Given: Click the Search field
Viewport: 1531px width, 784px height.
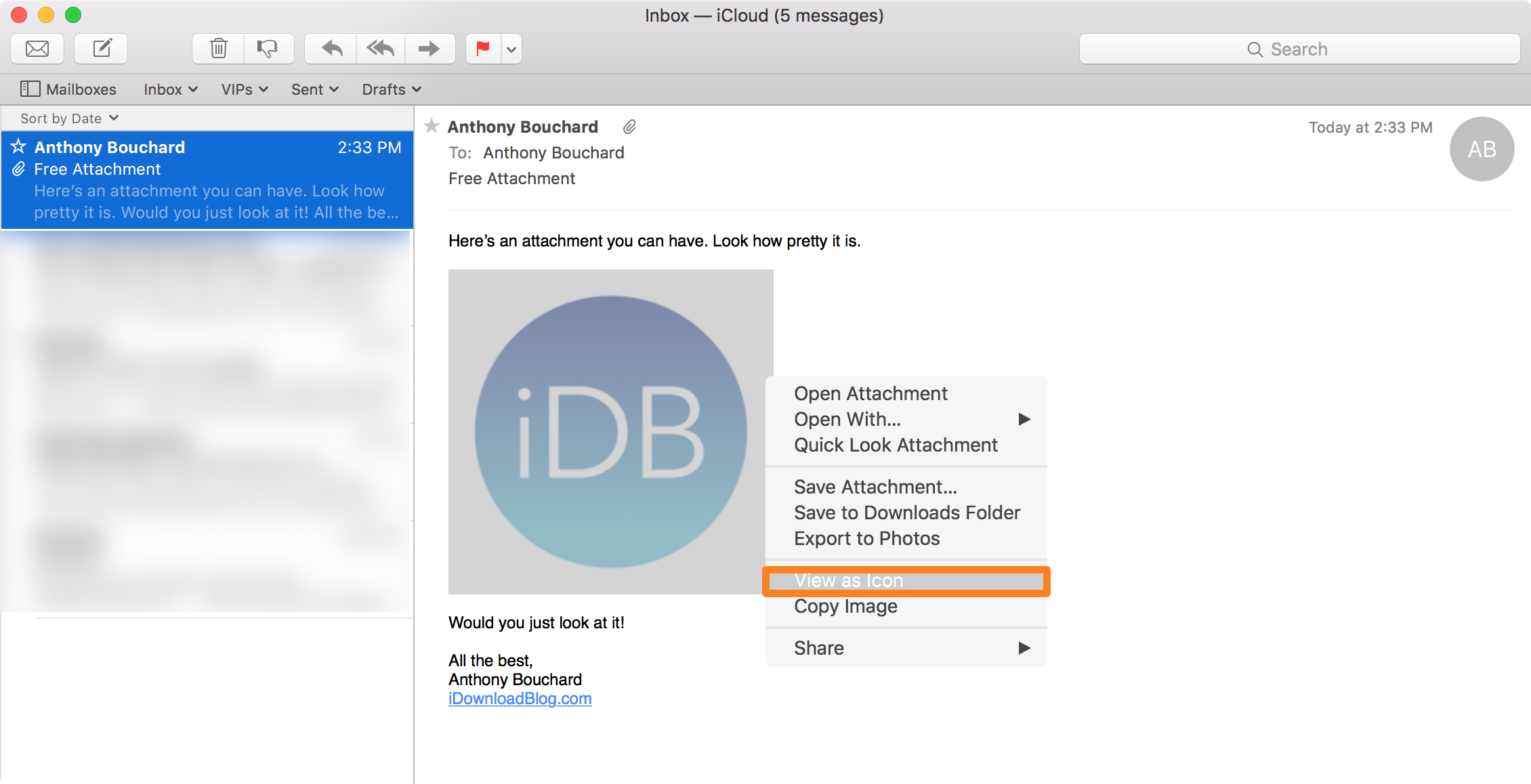Looking at the screenshot, I should click(x=1299, y=49).
